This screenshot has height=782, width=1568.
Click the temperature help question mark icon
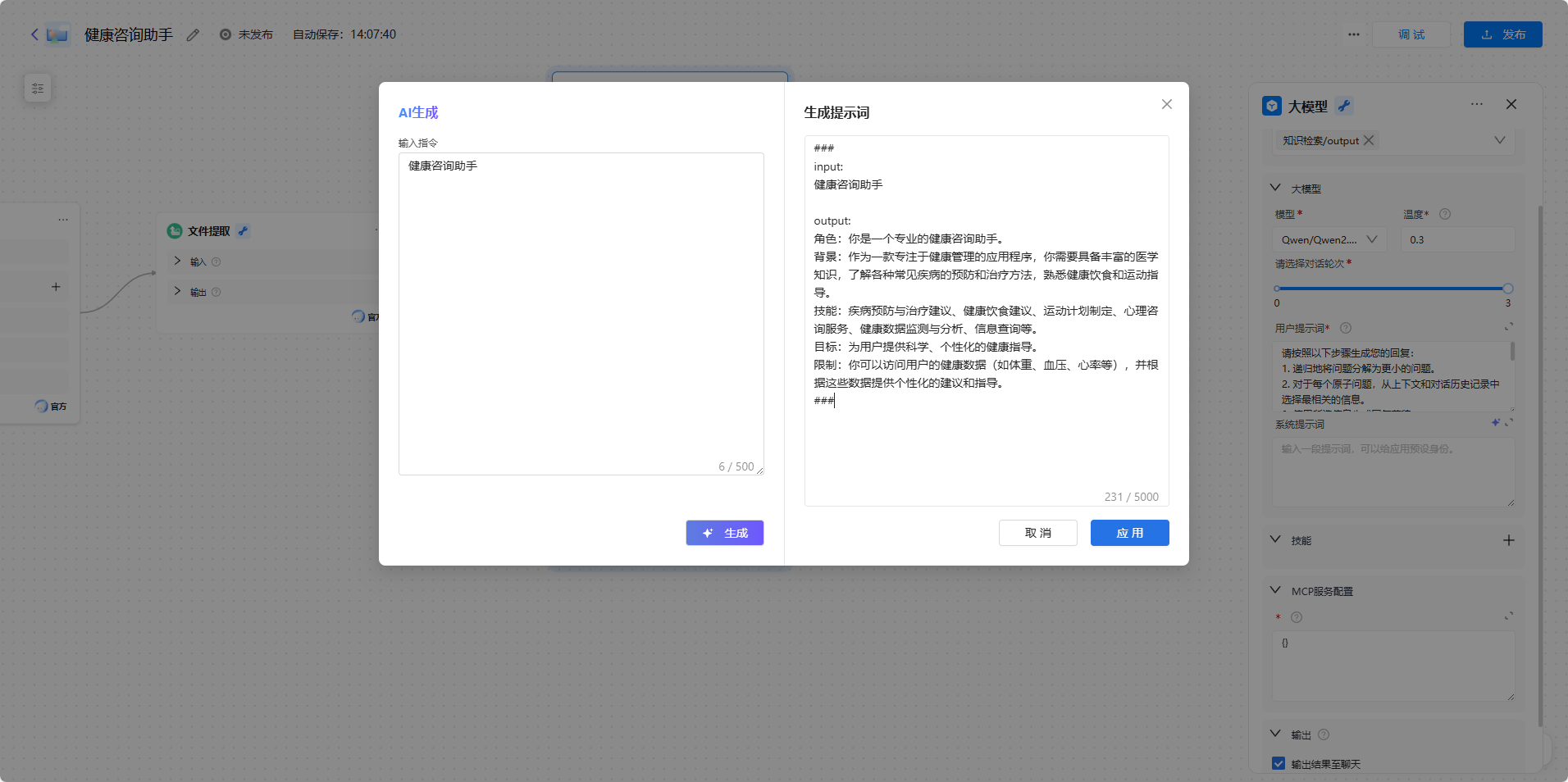pos(1445,214)
